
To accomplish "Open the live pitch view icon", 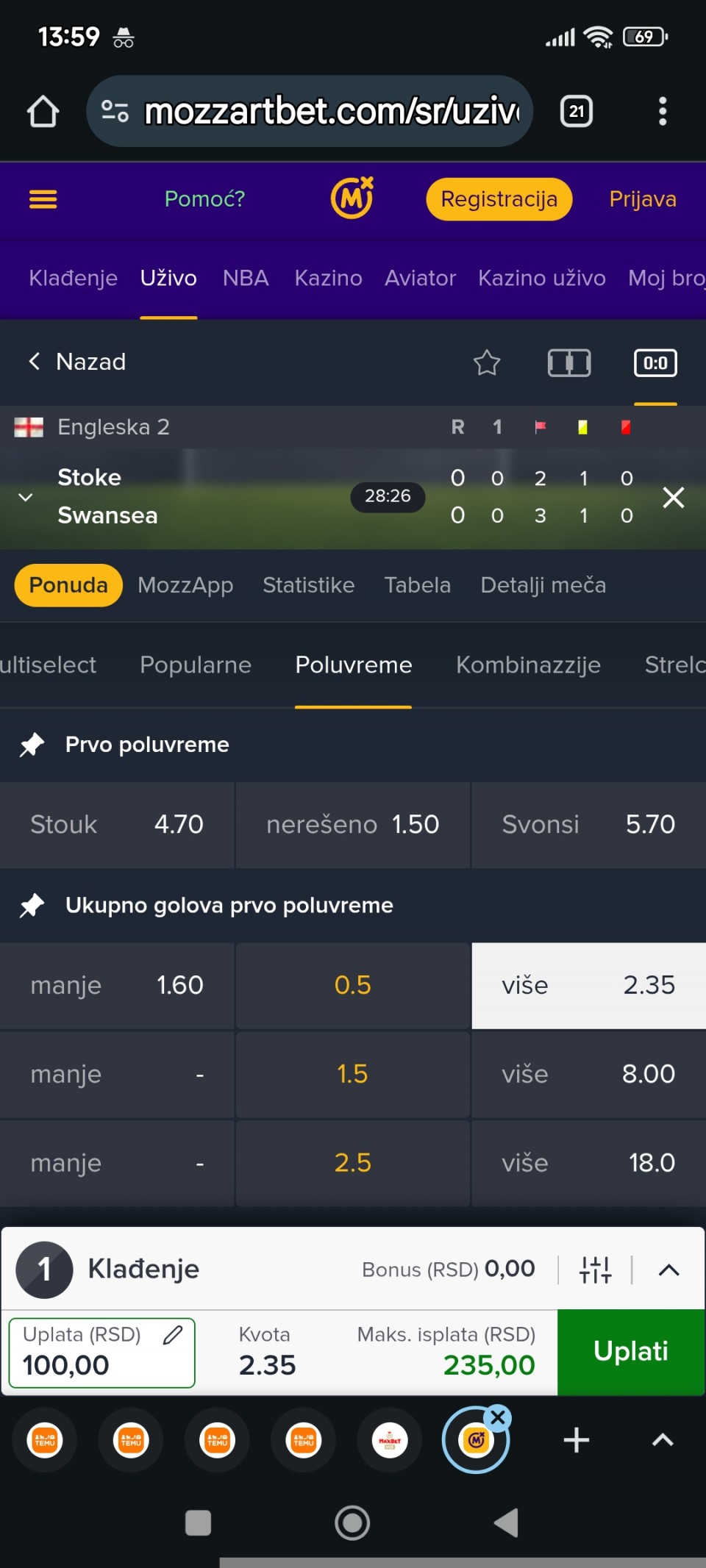I will [x=569, y=362].
